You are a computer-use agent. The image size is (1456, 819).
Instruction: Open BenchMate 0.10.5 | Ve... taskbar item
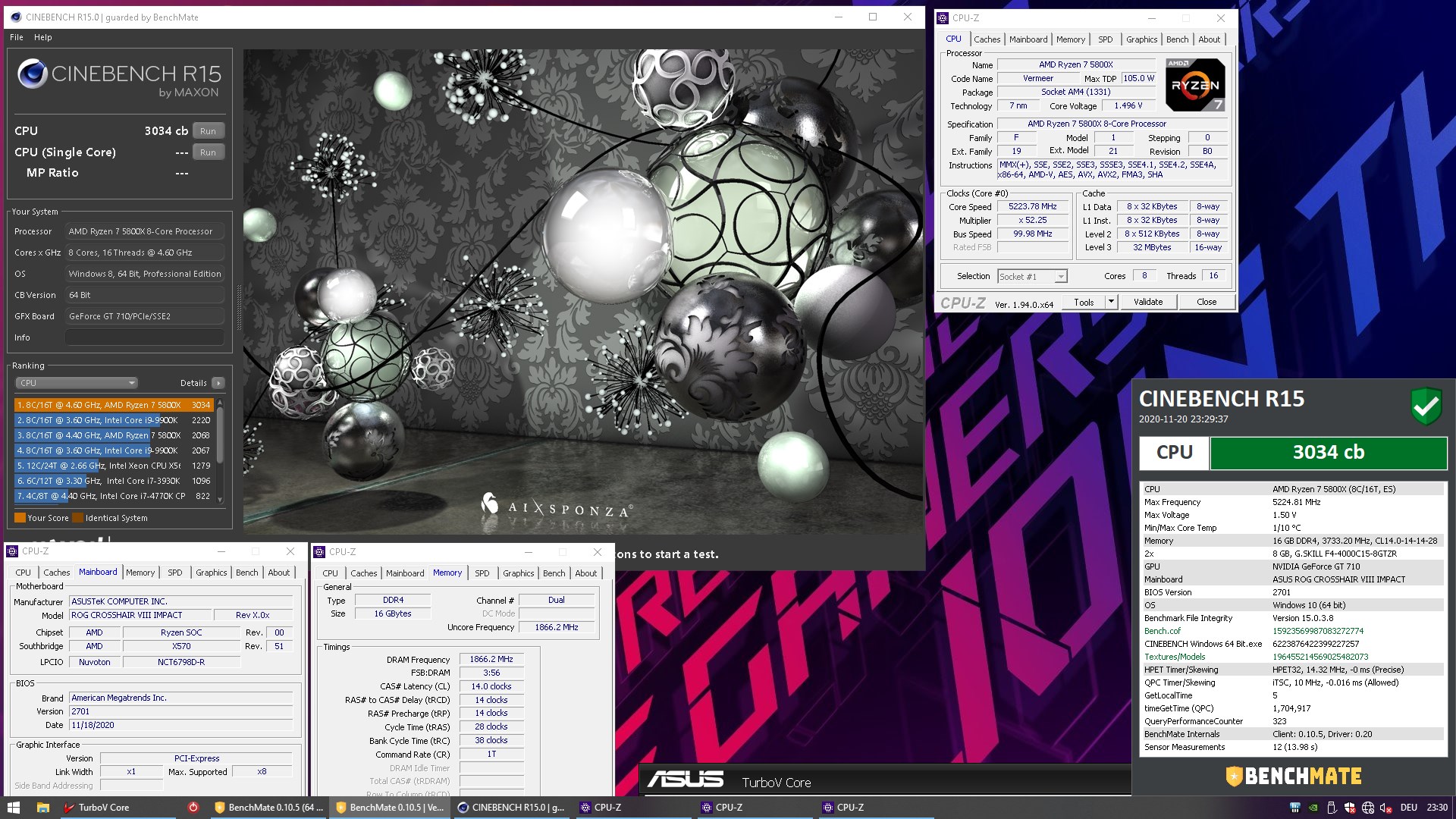point(390,808)
